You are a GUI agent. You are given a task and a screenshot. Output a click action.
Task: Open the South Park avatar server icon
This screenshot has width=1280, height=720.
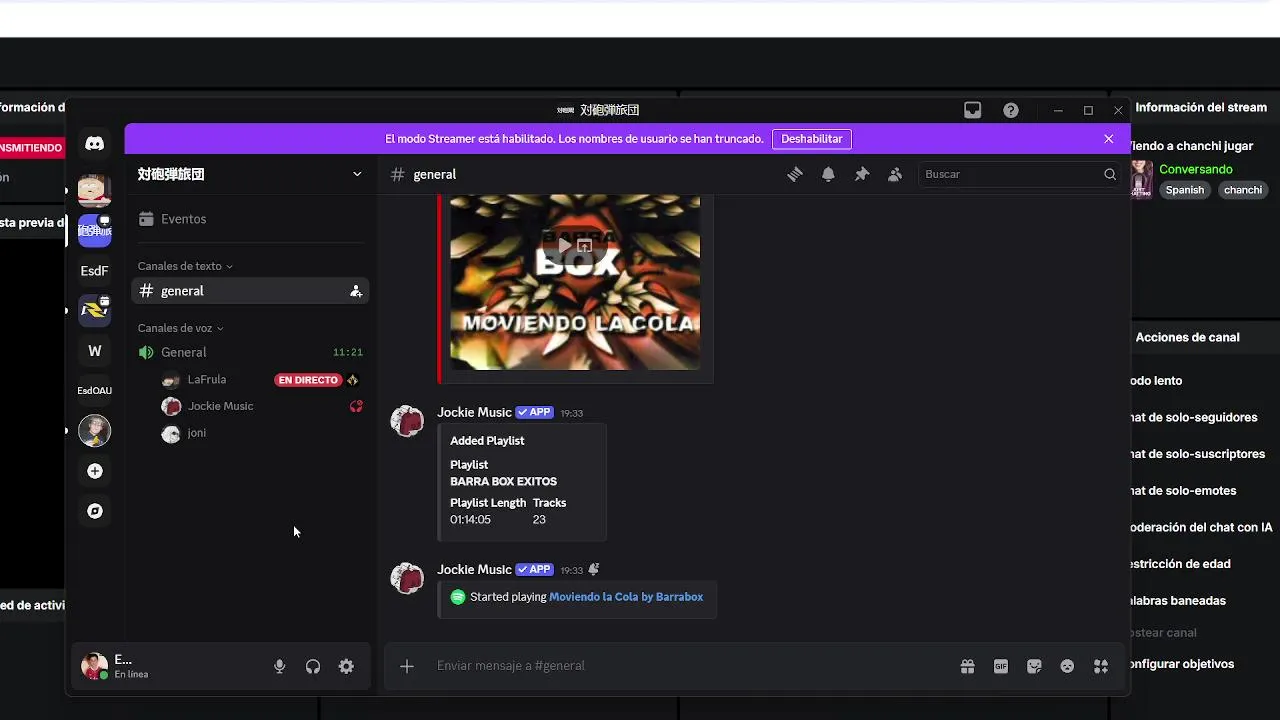(x=95, y=190)
